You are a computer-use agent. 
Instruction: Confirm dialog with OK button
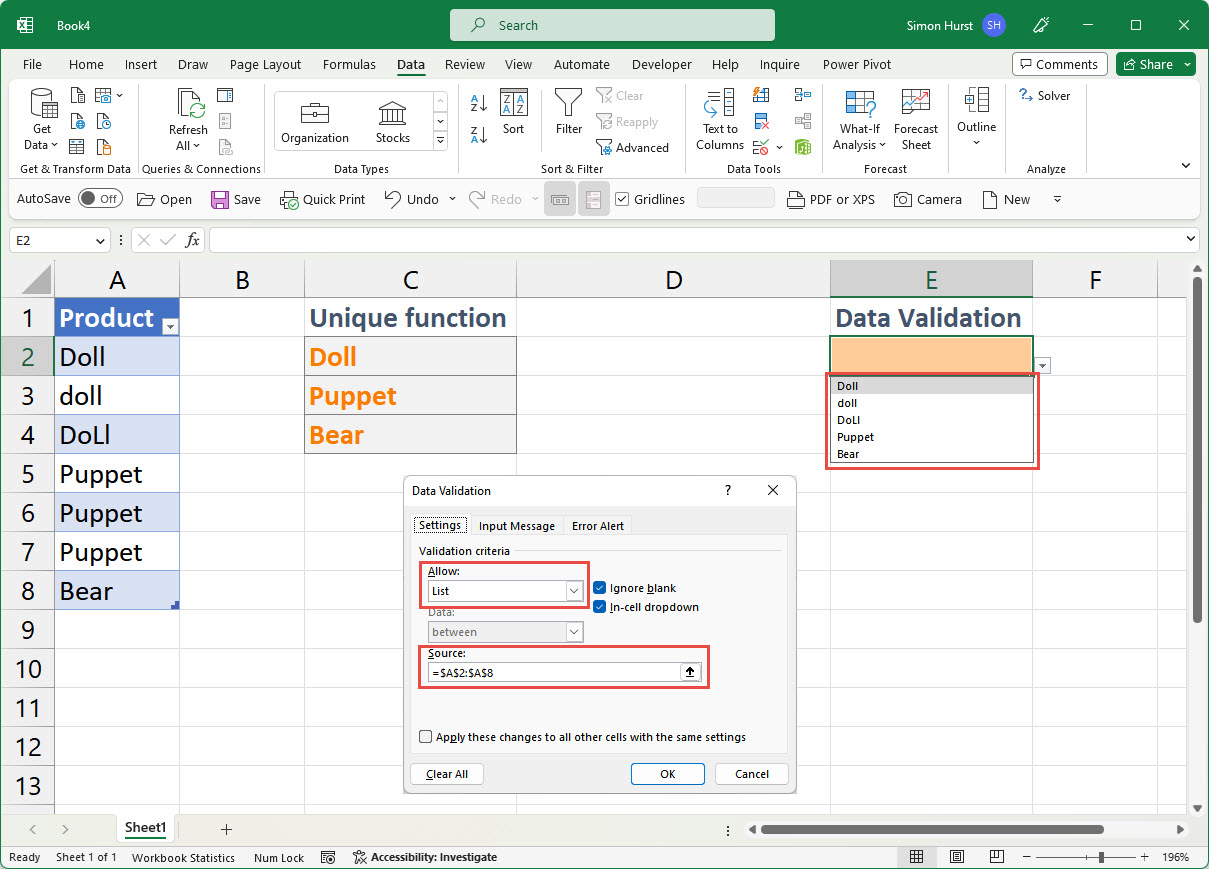click(667, 774)
